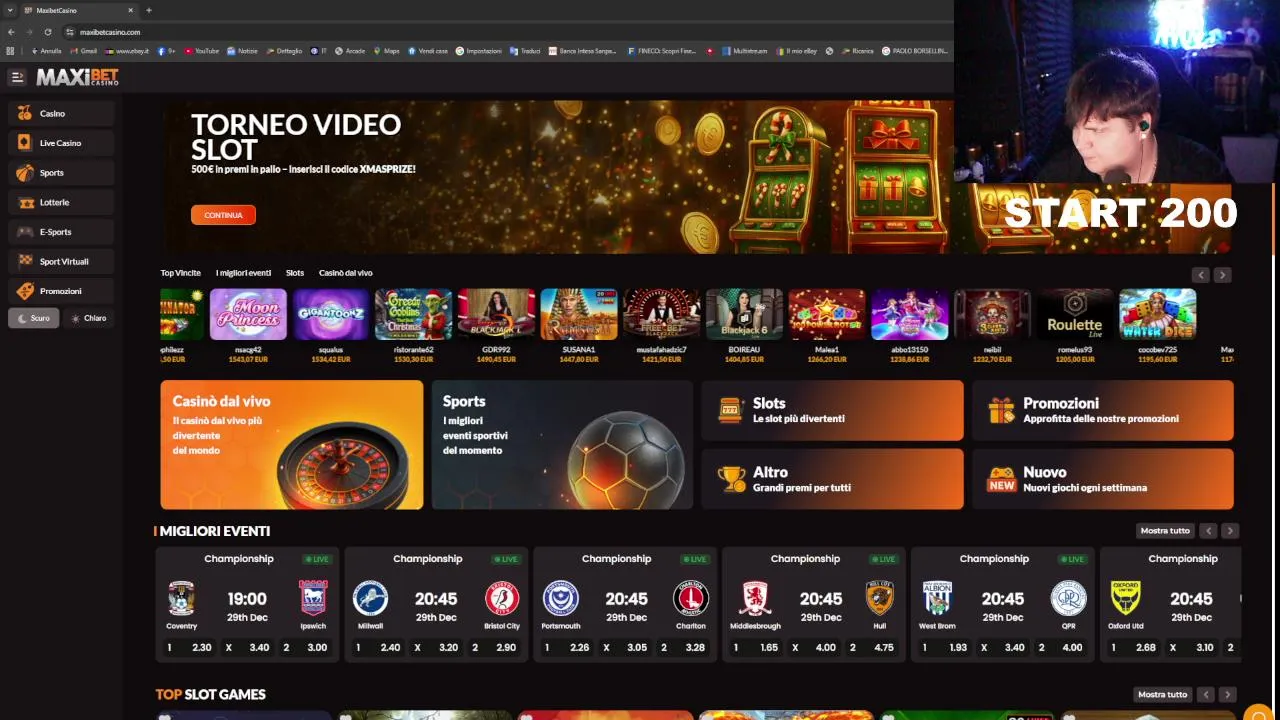Show previous top winners carousel arrow

pyautogui.click(x=1201, y=275)
